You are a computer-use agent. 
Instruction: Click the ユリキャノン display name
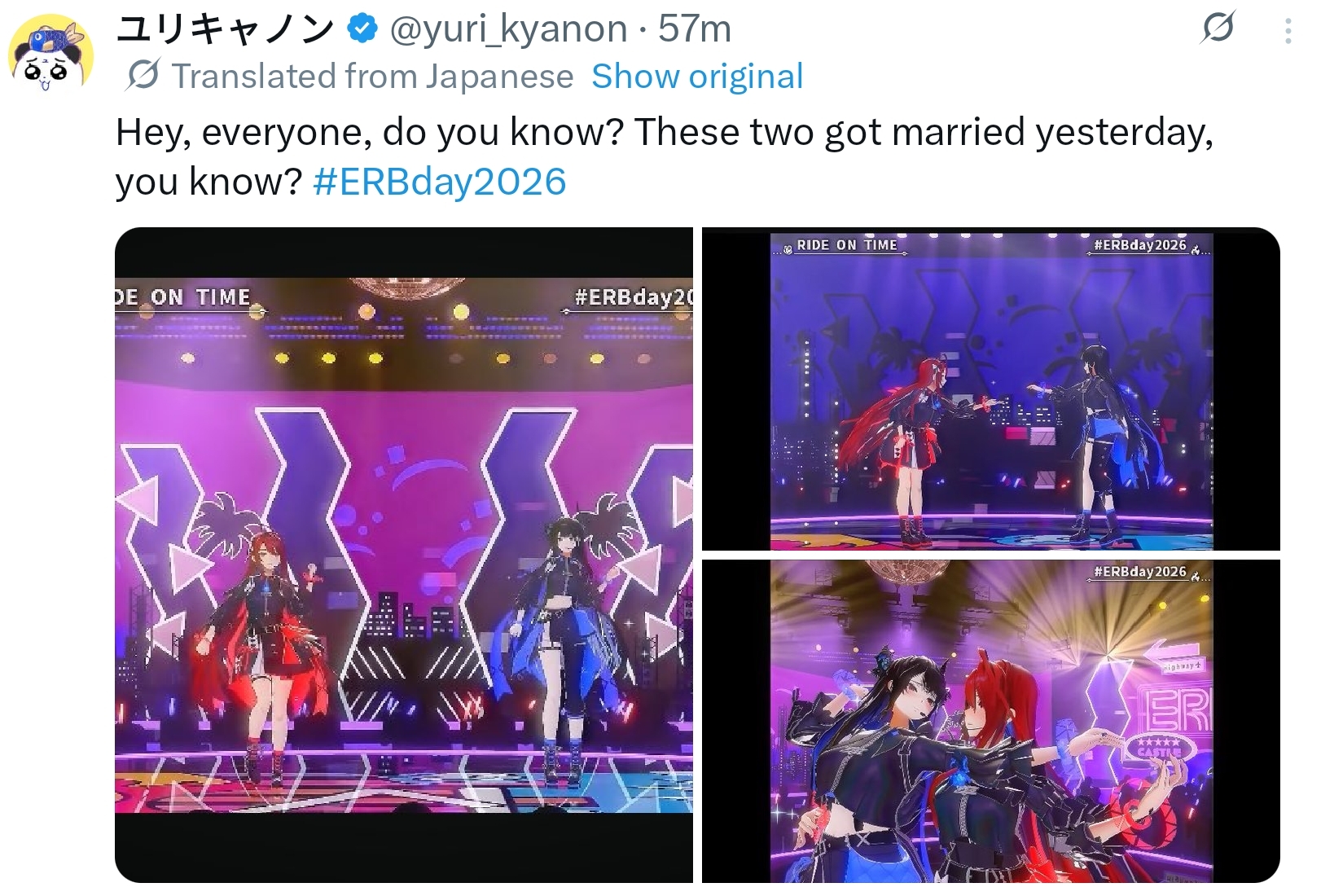(226, 29)
